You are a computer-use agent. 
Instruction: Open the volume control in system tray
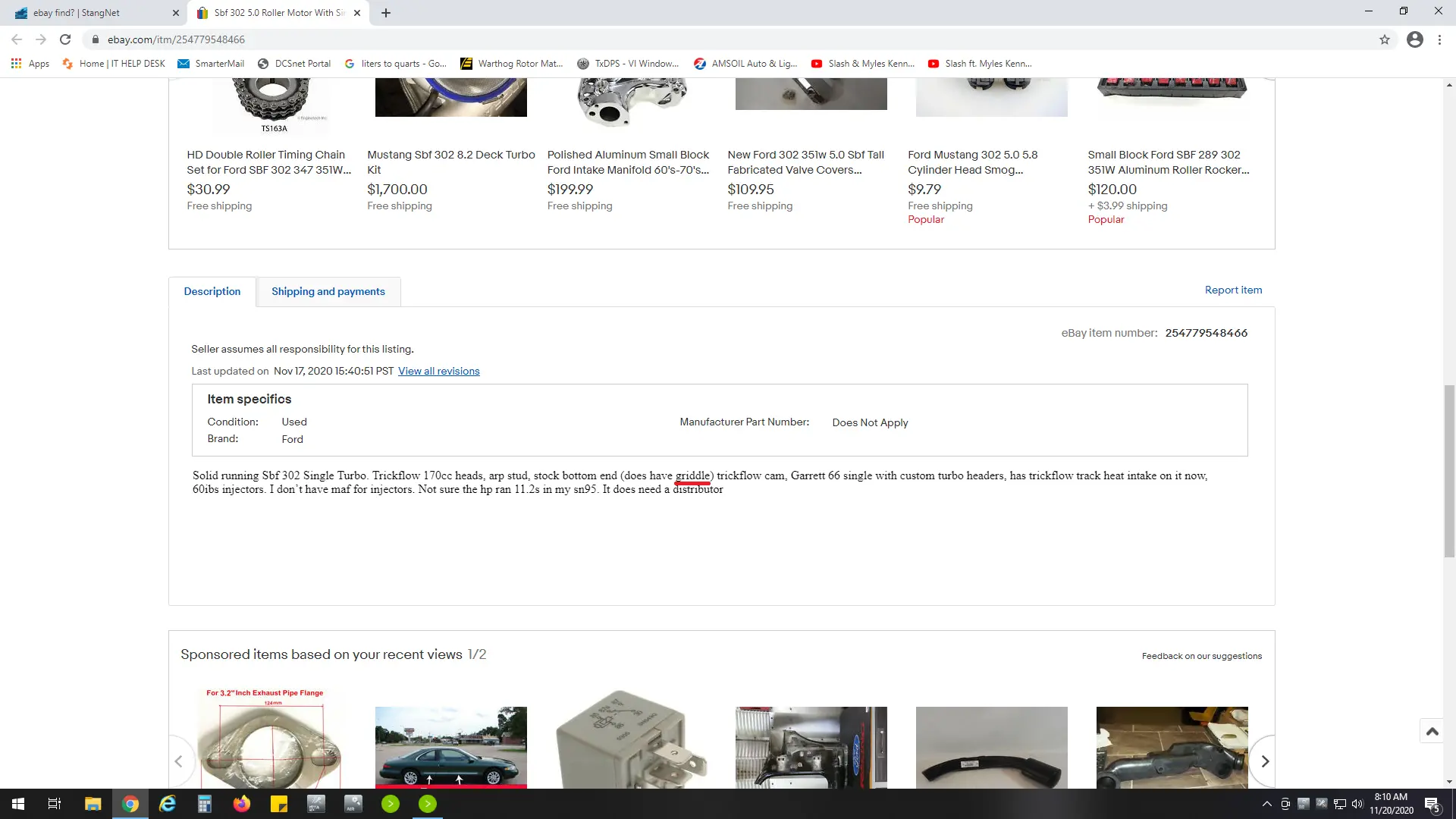(x=1357, y=804)
